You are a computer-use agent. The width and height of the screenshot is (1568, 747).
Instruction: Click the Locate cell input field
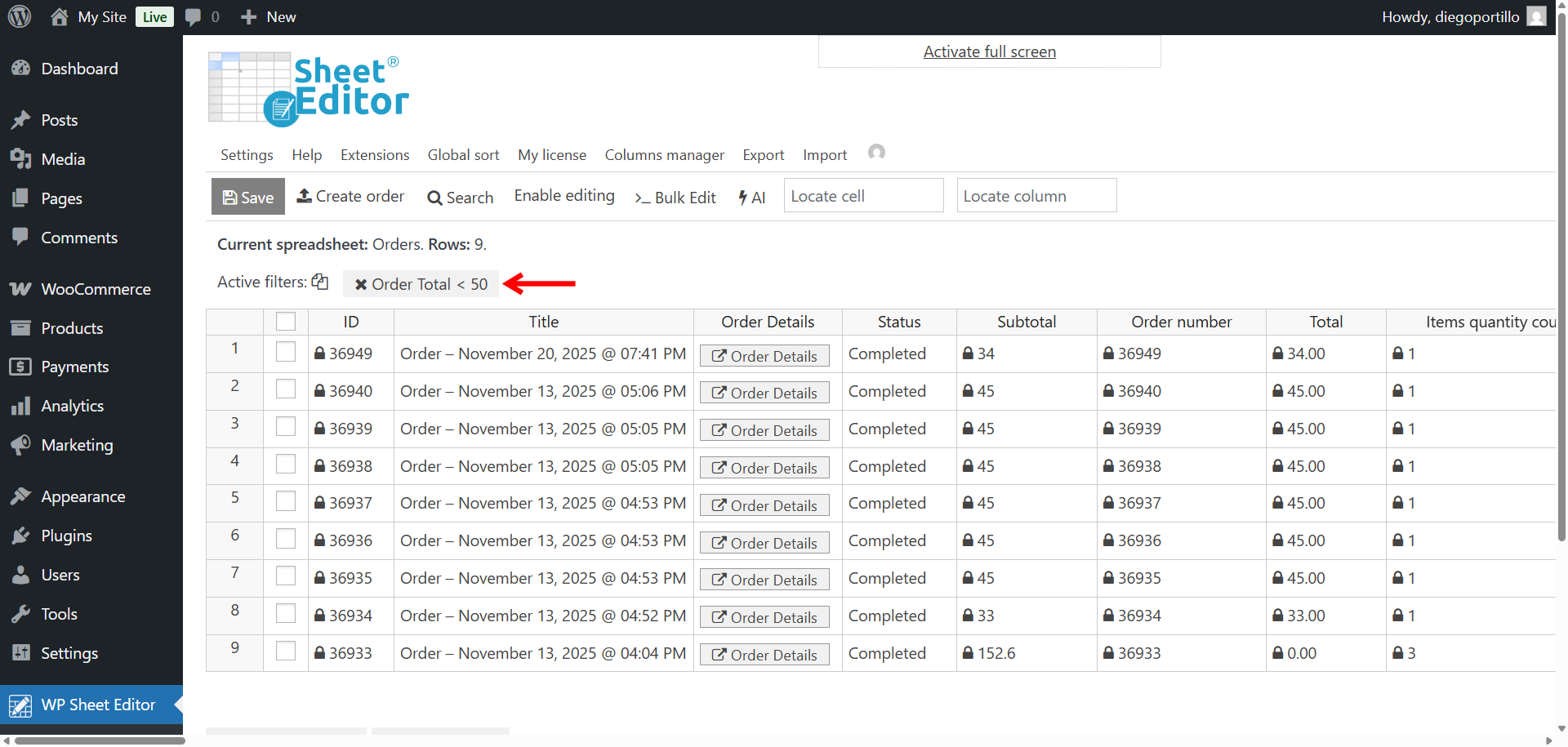863,196
